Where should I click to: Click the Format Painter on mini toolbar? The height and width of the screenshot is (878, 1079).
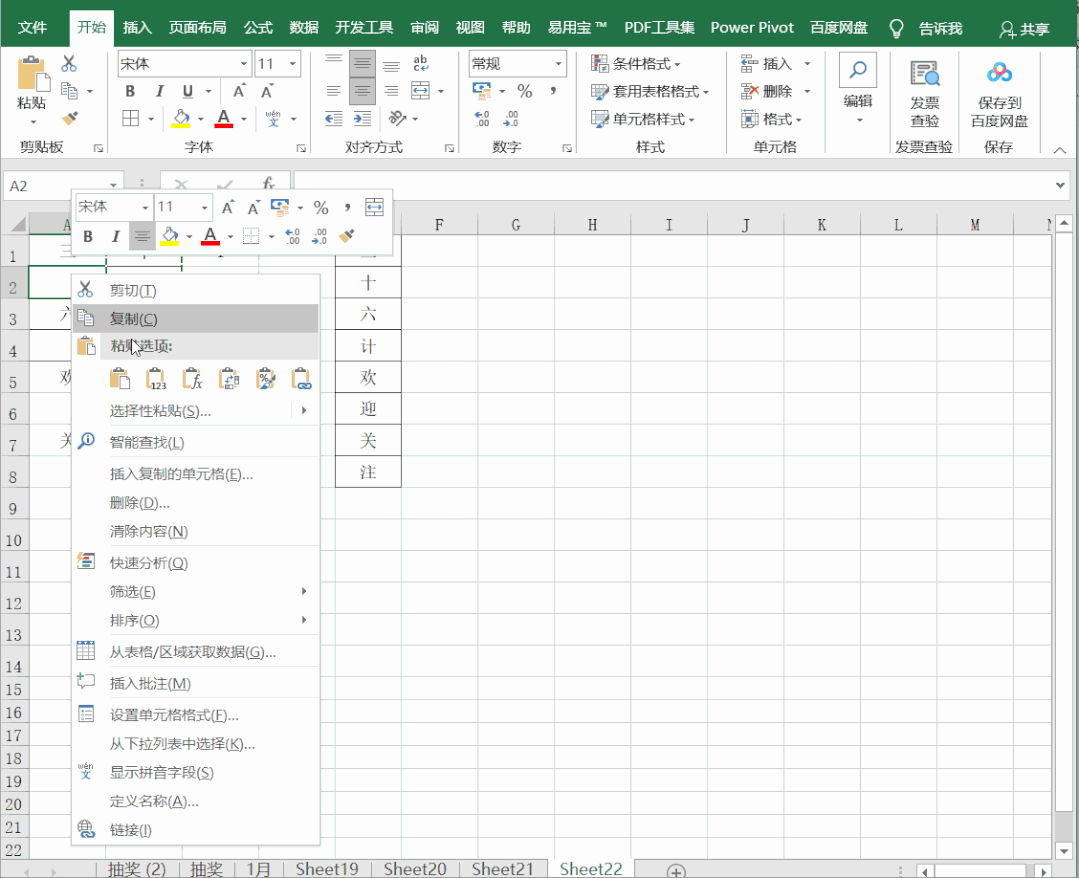(x=347, y=237)
